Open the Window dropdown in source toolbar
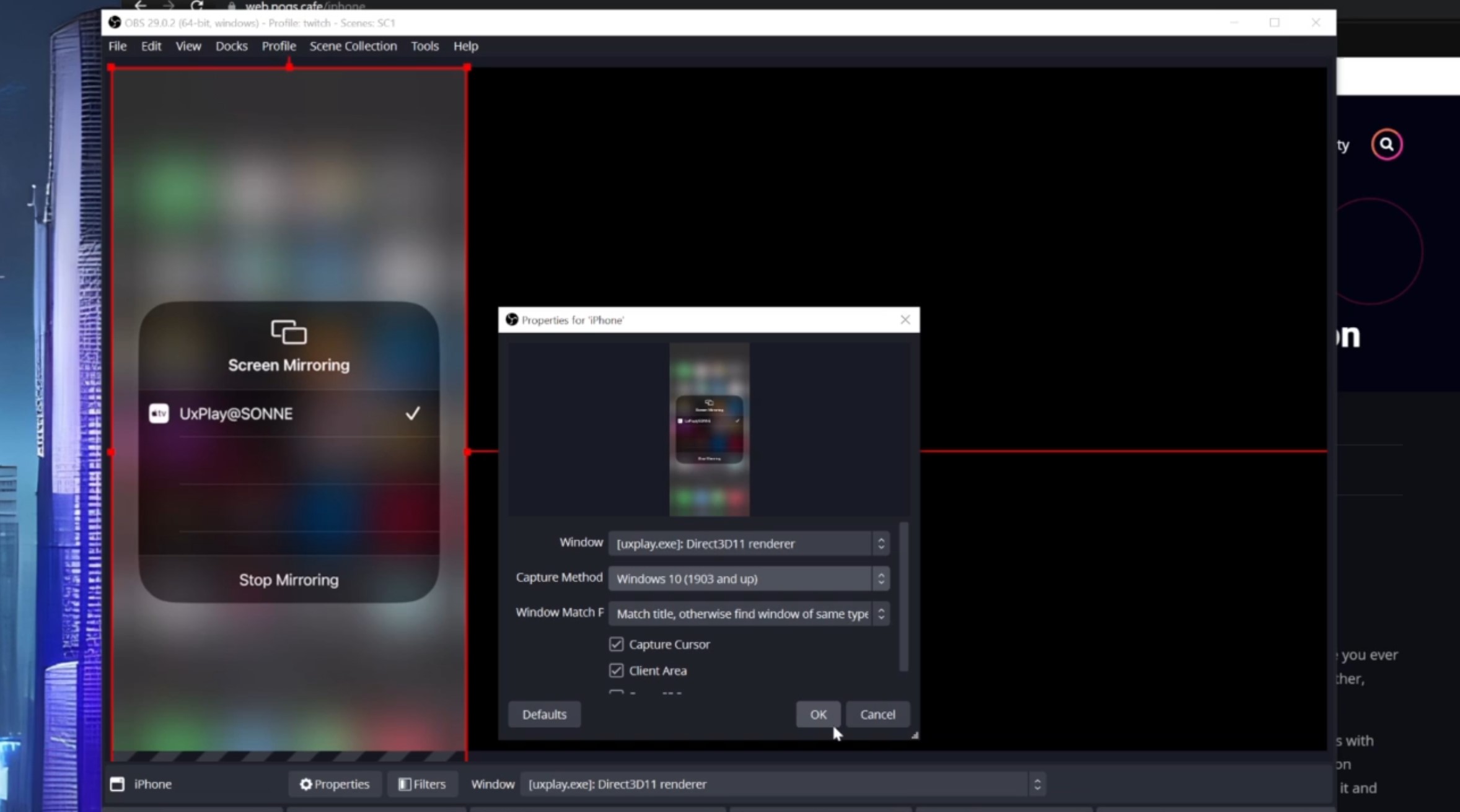1460x812 pixels. coord(783,784)
